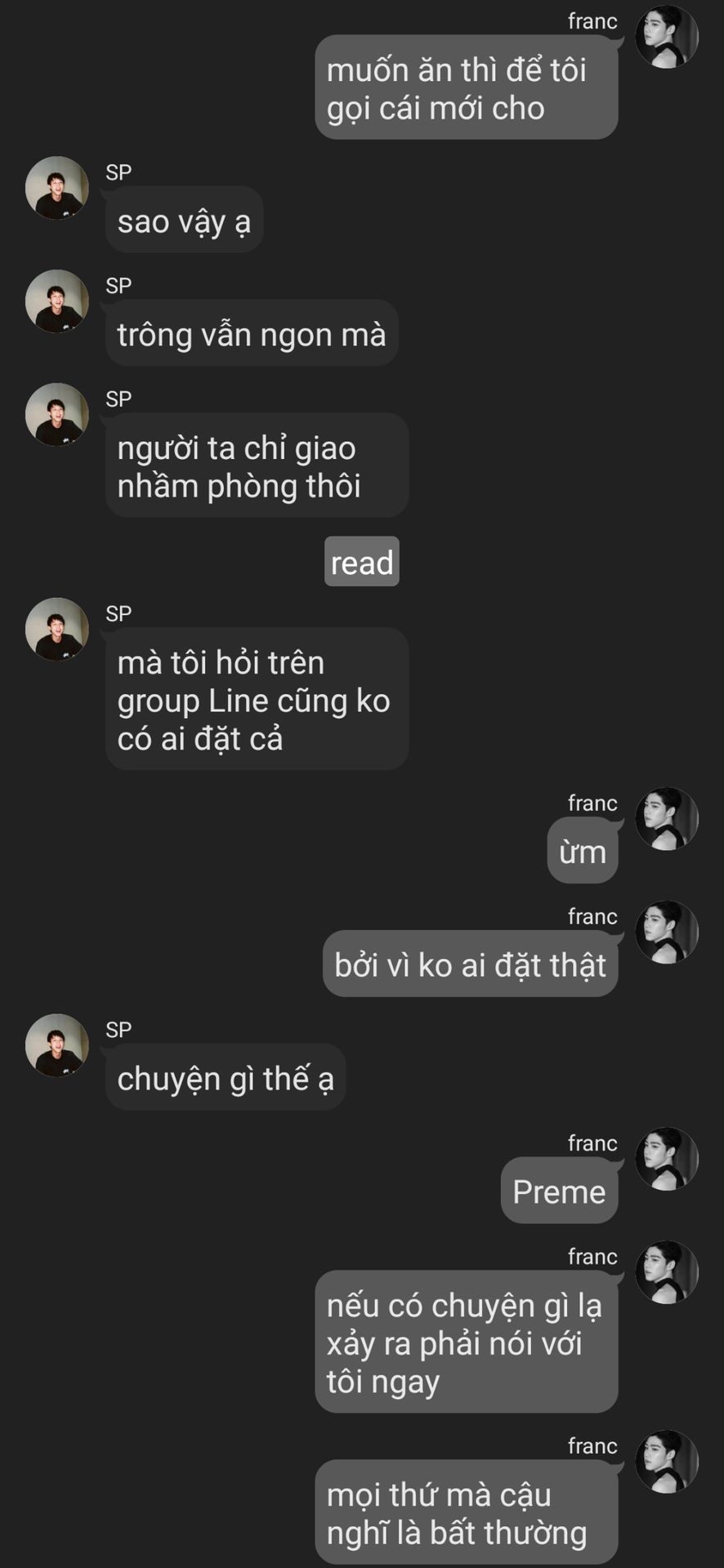Viewport: 724px width, 1568px height.
Task: Tap franc's avatar next to 'ừm' message
Action: pos(667,819)
